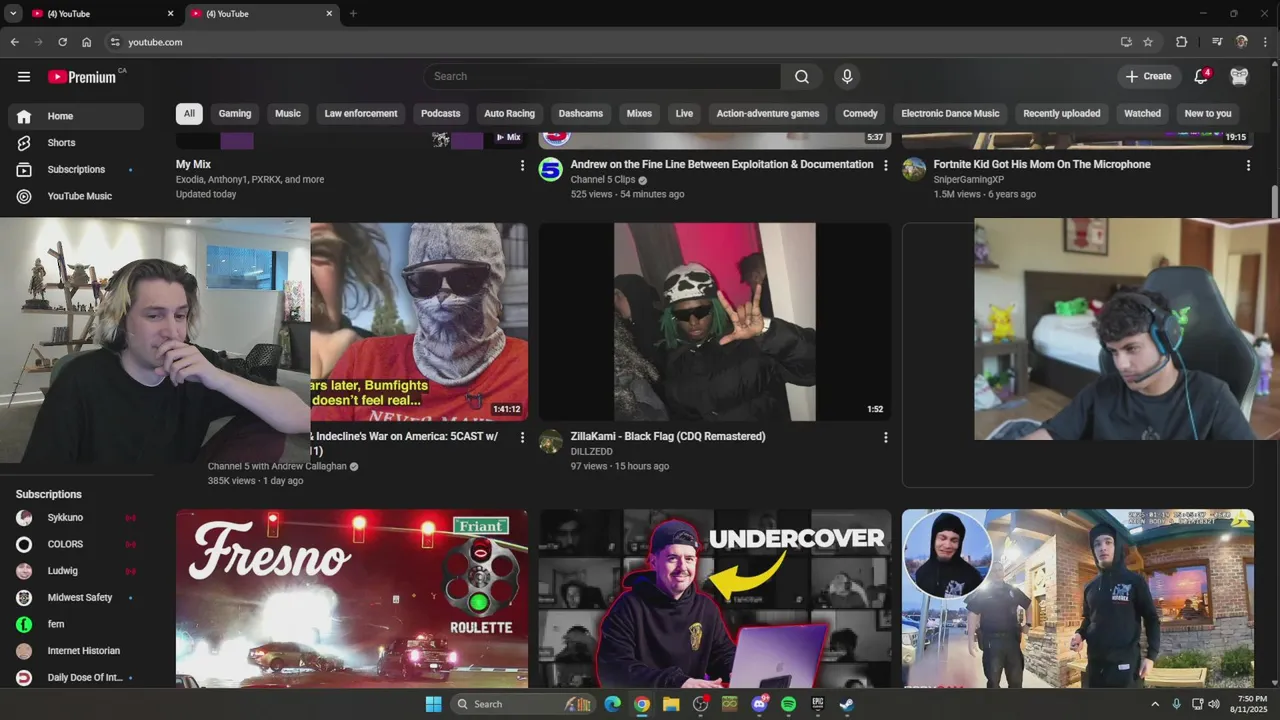This screenshot has height=720, width=1280.
Task: Install app icon in address bar
Action: (1126, 42)
